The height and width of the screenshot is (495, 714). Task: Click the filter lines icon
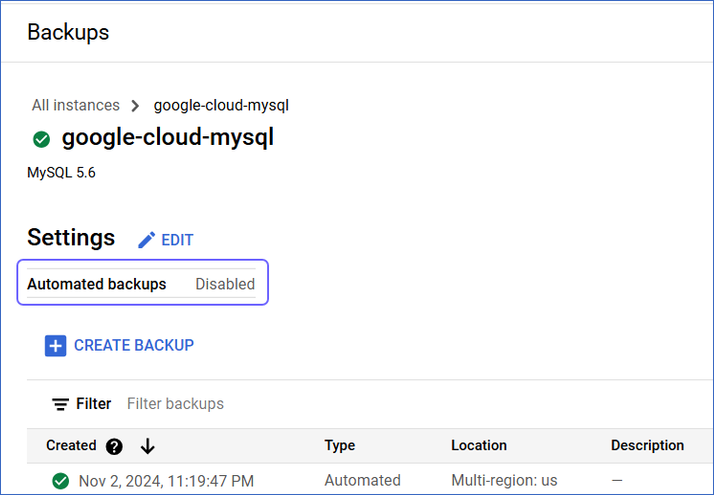coord(60,404)
